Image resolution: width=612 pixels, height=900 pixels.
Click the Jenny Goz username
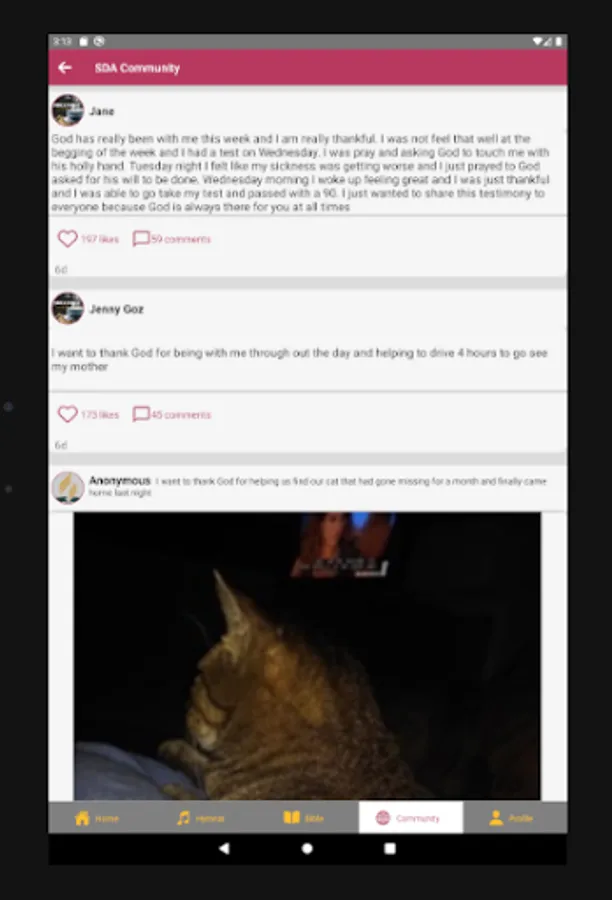pyautogui.click(x=117, y=309)
